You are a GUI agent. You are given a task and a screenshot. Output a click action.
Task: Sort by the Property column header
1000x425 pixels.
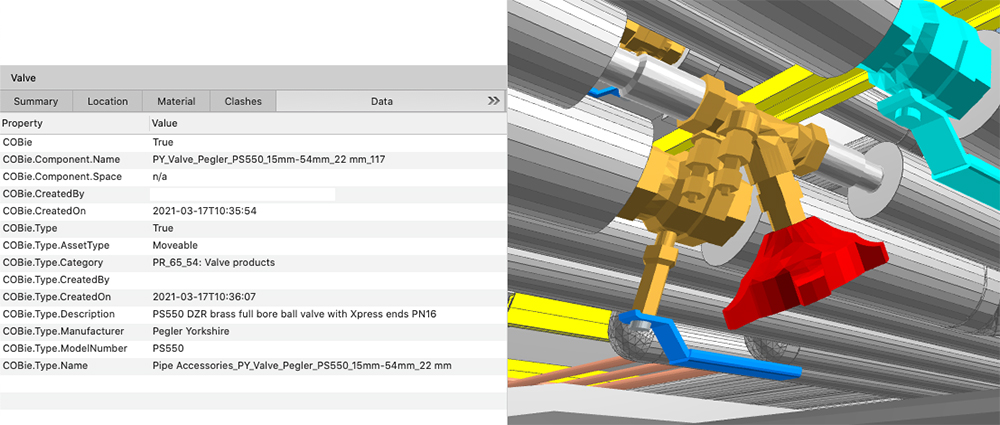(74, 123)
